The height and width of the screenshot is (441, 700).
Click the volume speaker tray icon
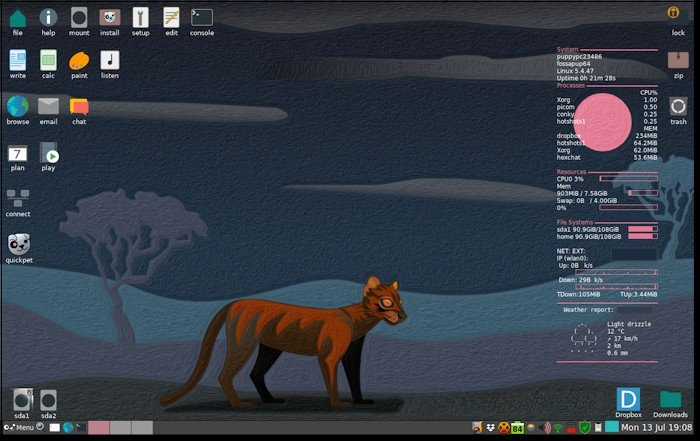[x=544, y=428]
